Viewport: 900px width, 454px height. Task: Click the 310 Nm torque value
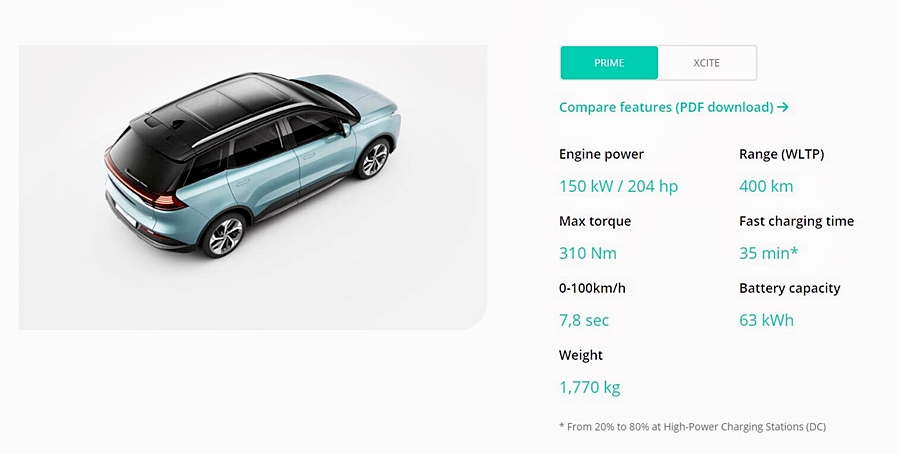coord(588,253)
